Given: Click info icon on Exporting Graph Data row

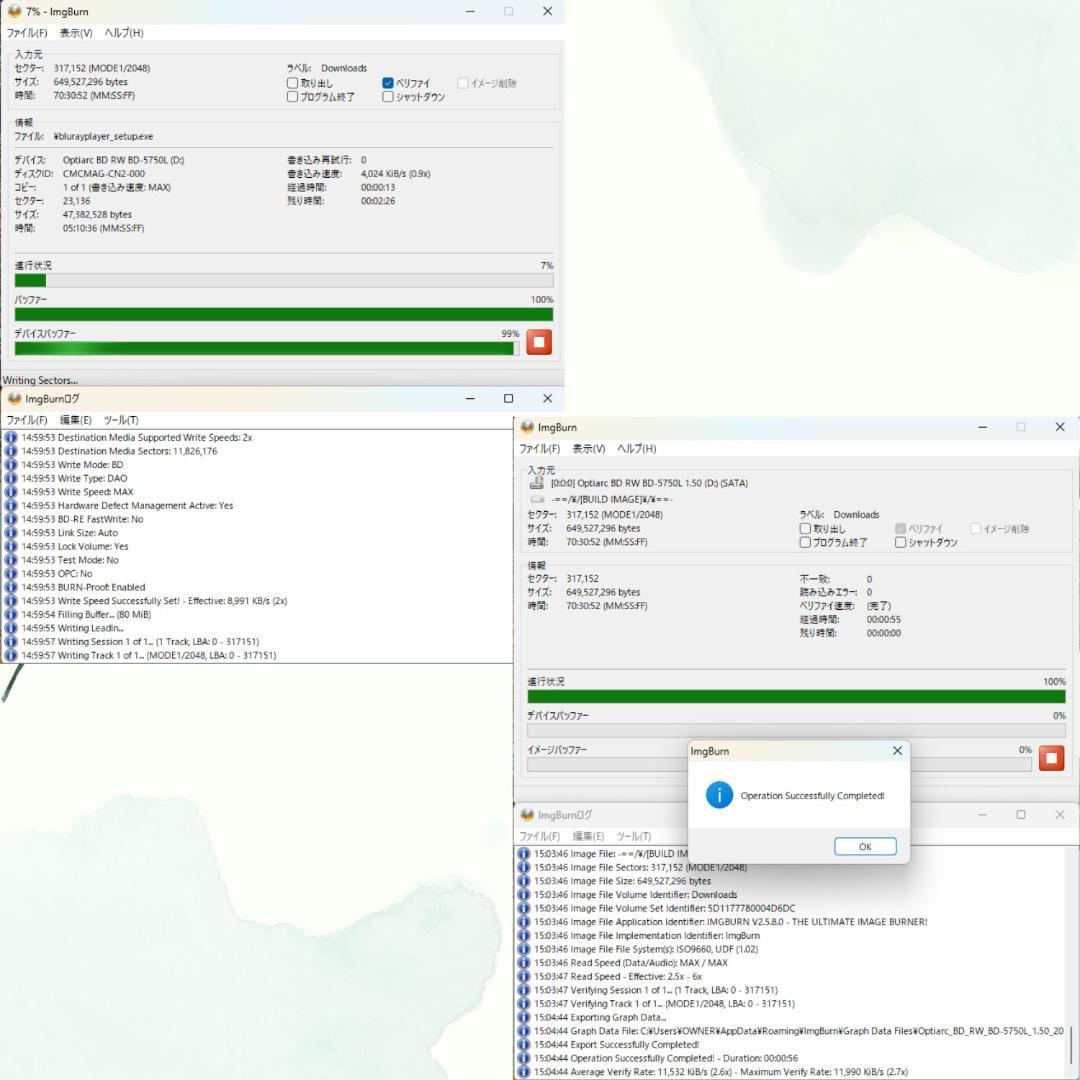Looking at the screenshot, I should 523,1017.
